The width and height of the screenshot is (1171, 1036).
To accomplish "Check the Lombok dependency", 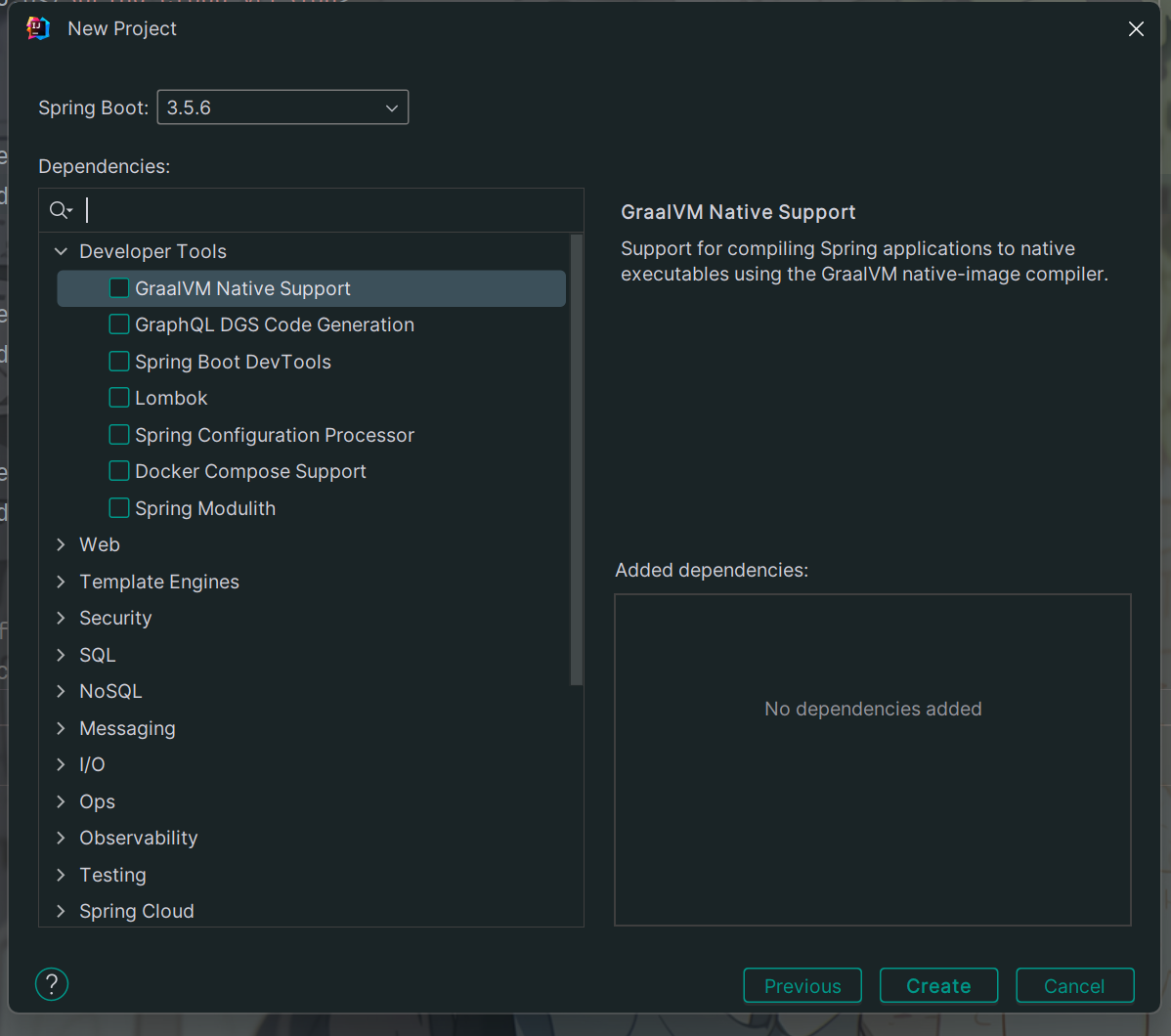I will pyautogui.click(x=119, y=398).
